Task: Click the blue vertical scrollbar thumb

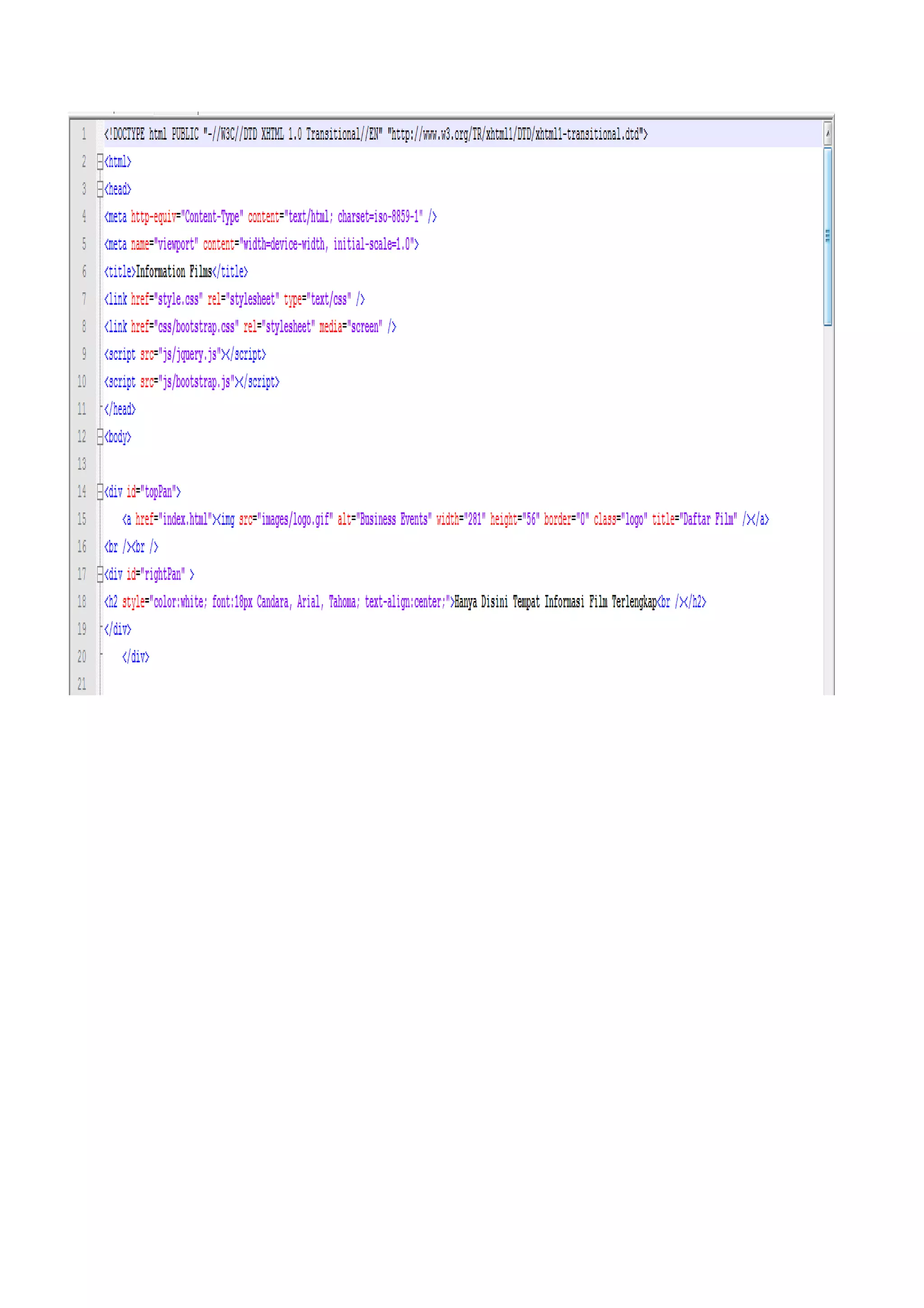Action: (827, 237)
